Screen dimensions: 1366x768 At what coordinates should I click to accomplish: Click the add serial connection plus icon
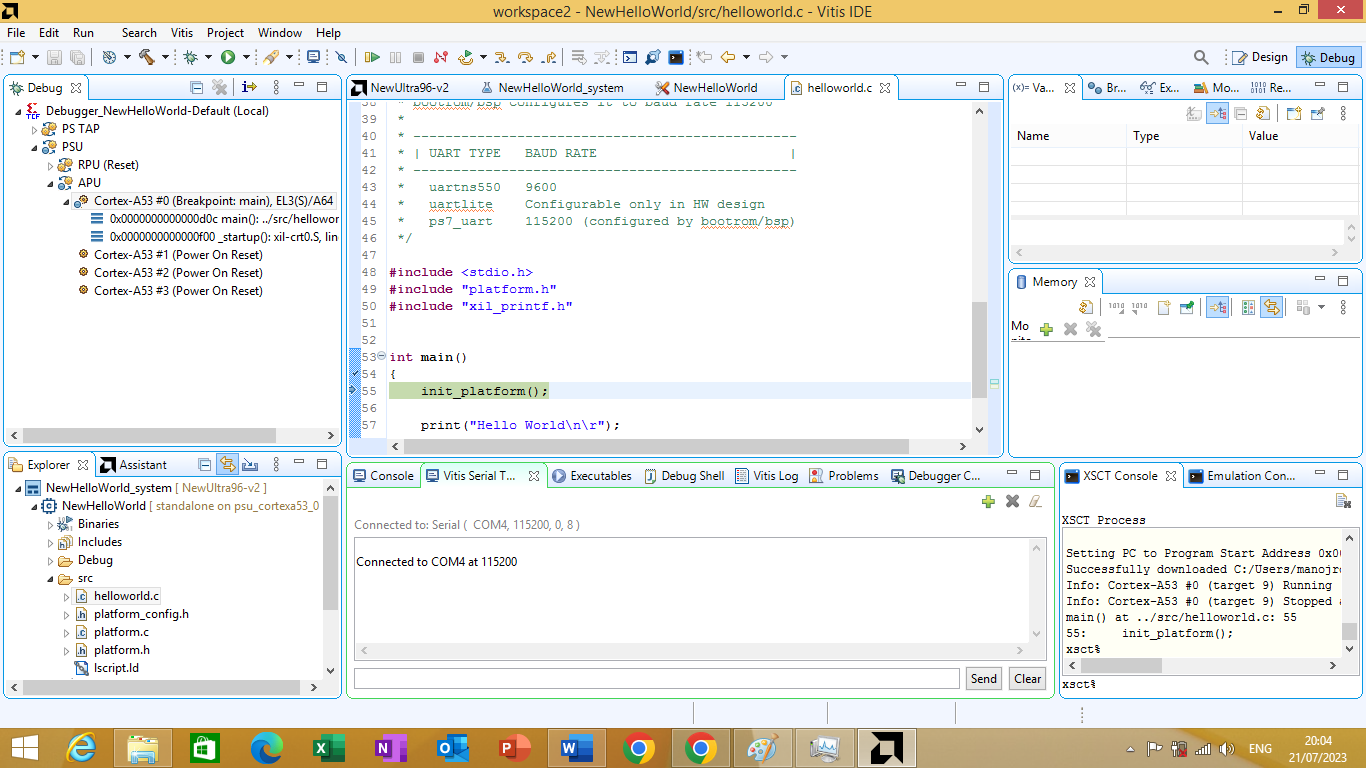[x=988, y=501]
